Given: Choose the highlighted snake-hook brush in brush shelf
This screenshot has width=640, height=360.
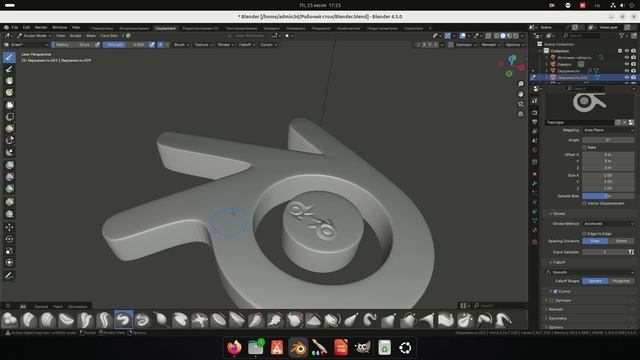Looking at the screenshot, I should [x=123, y=320].
